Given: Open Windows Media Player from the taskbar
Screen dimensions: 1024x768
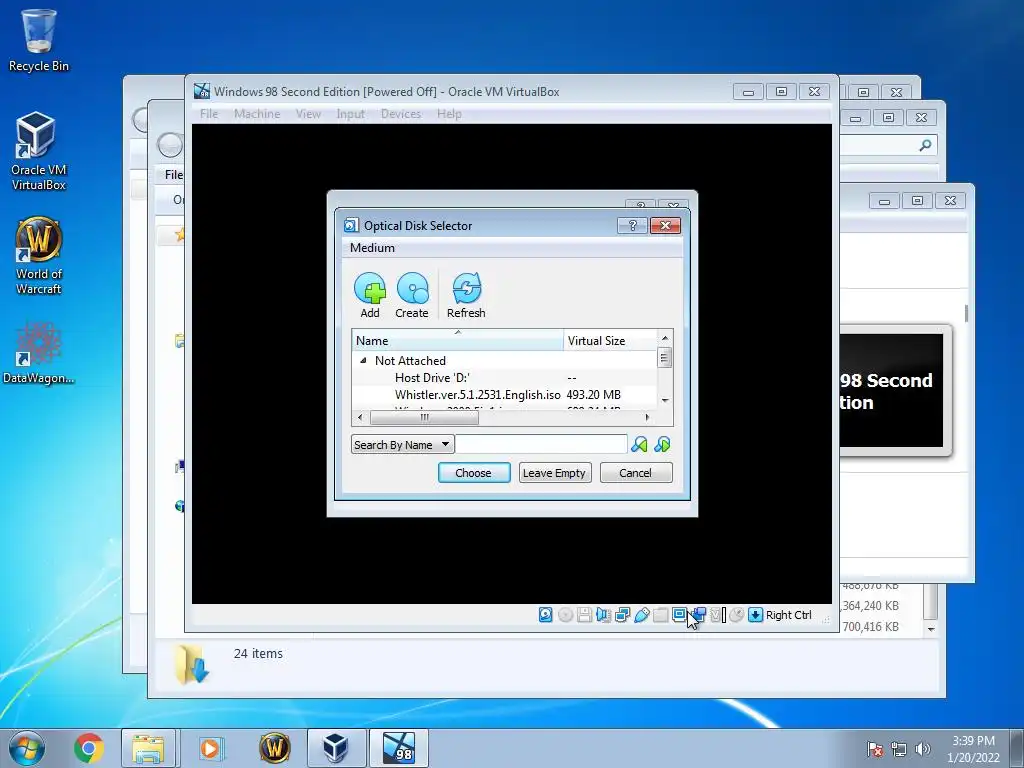Looking at the screenshot, I should coord(210,748).
